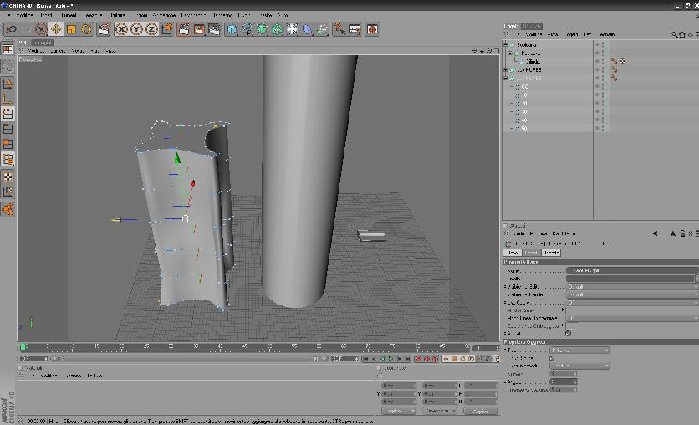This screenshot has width=699, height=425.
Task: Click the timeline ruler's green frame marker
Action: click(23, 347)
